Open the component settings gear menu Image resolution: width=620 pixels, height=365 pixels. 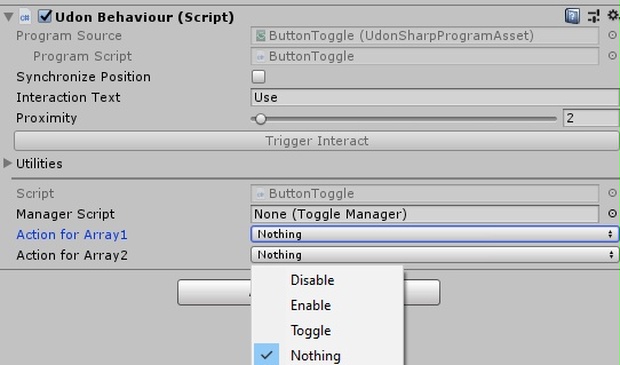click(x=613, y=16)
